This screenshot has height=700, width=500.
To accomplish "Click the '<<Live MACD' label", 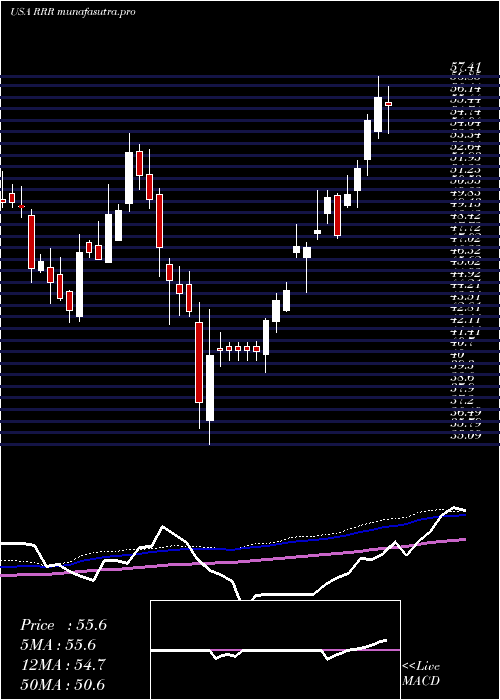I will [x=421, y=674].
